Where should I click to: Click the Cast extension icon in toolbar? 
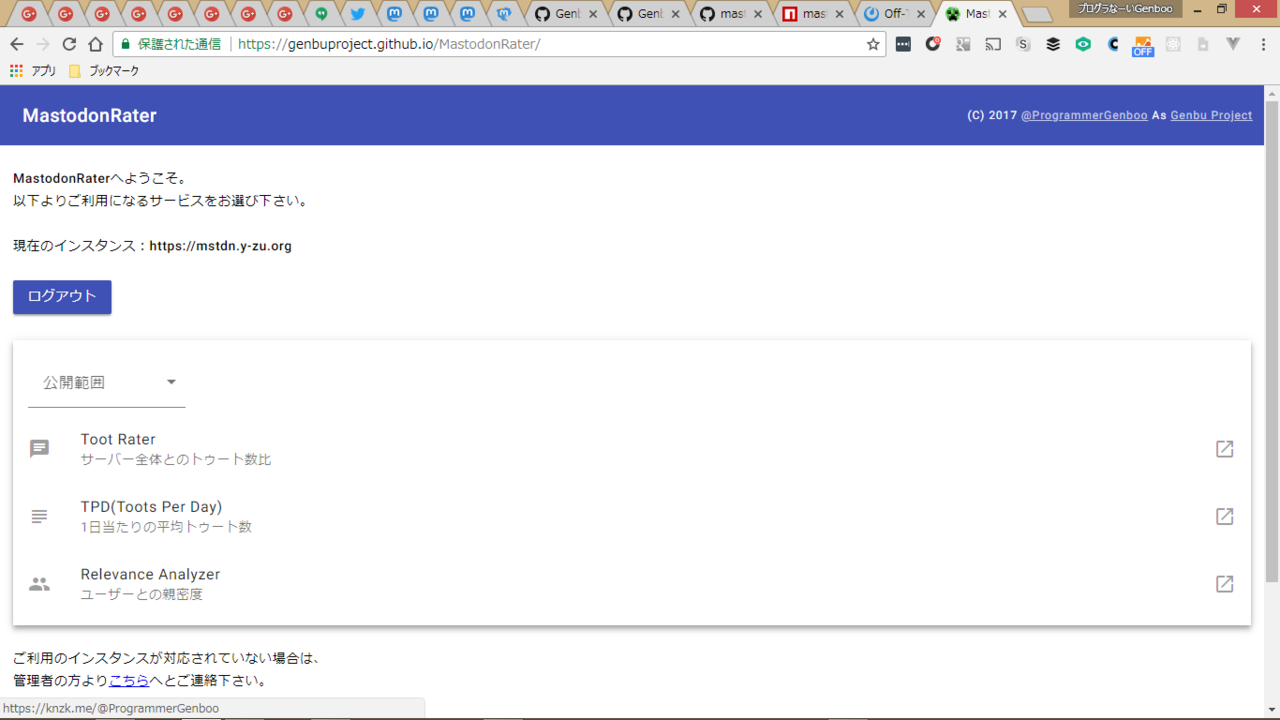tap(993, 44)
